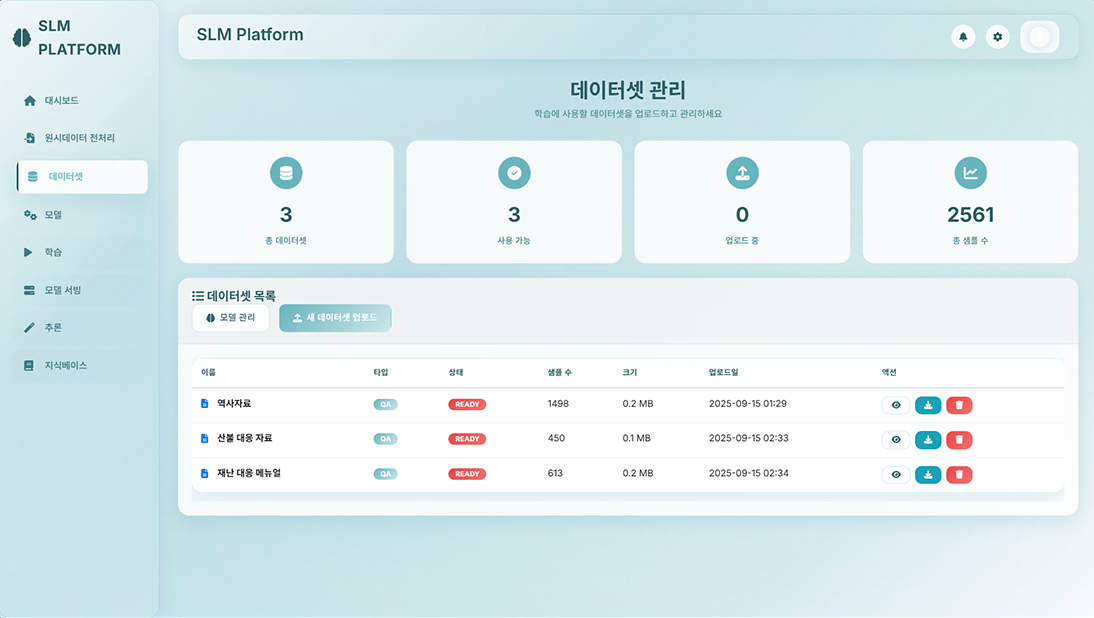This screenshot has width=1094, height=618.
Task: Open the settings gear icon
Action: click(x=997, y=36)
